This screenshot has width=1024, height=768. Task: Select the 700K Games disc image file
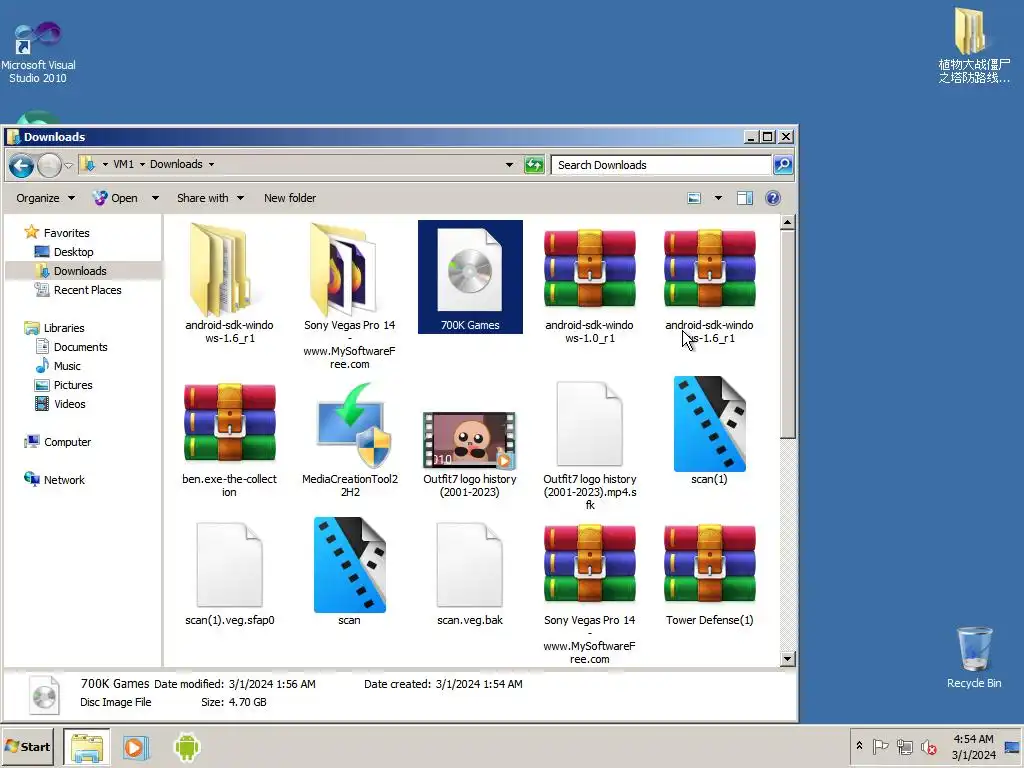click(470, 277)
